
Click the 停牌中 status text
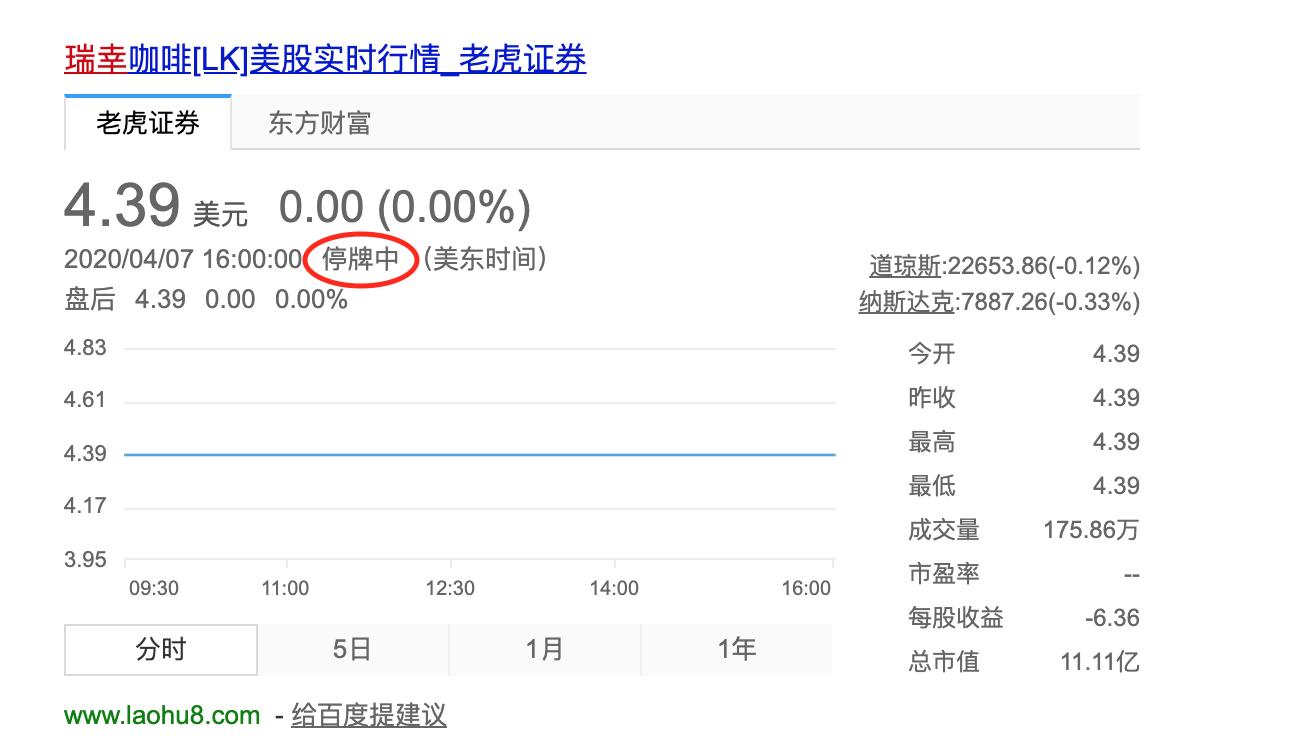360,260
